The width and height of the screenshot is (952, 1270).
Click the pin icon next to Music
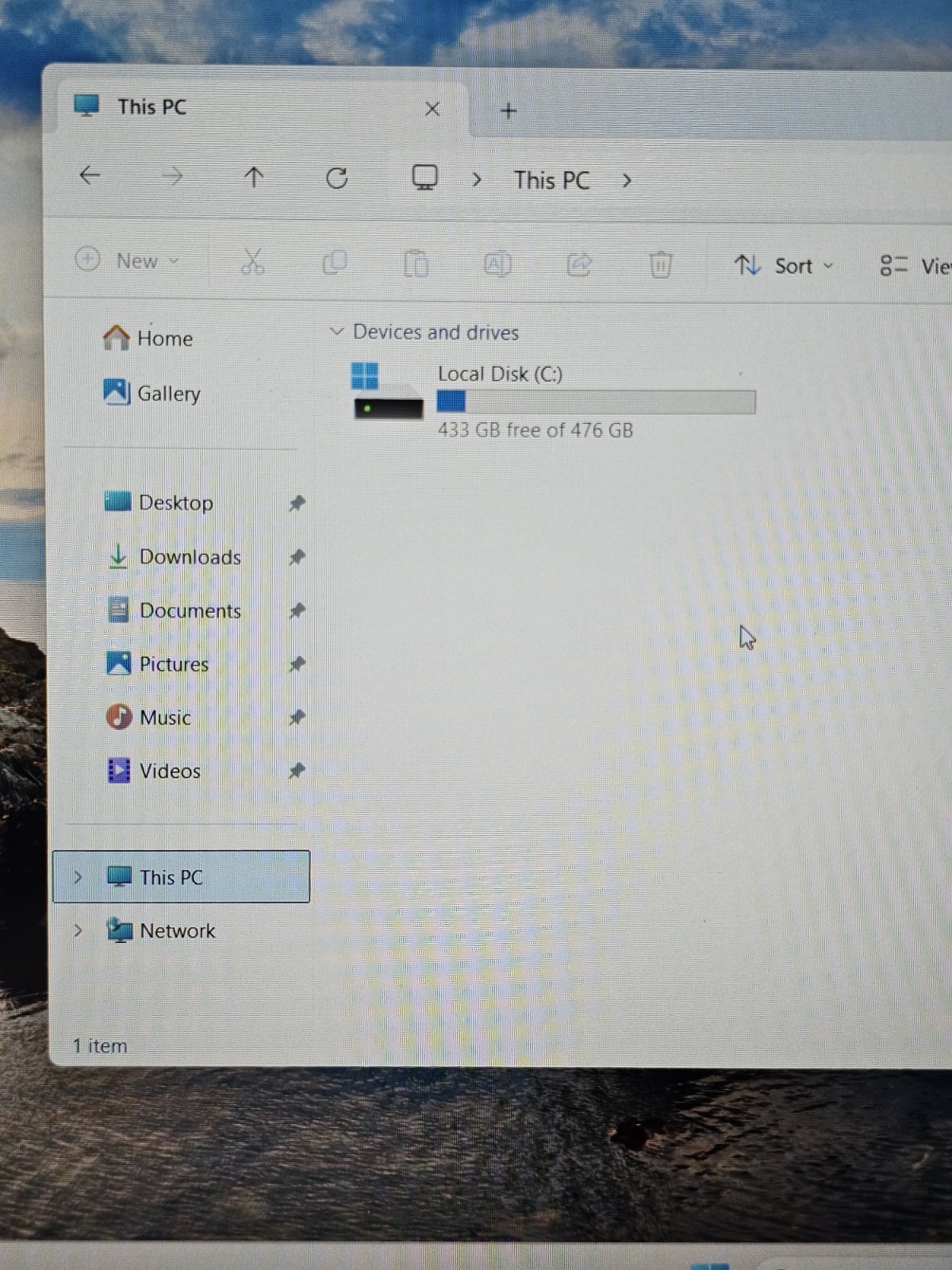click(x=297, y=718)
